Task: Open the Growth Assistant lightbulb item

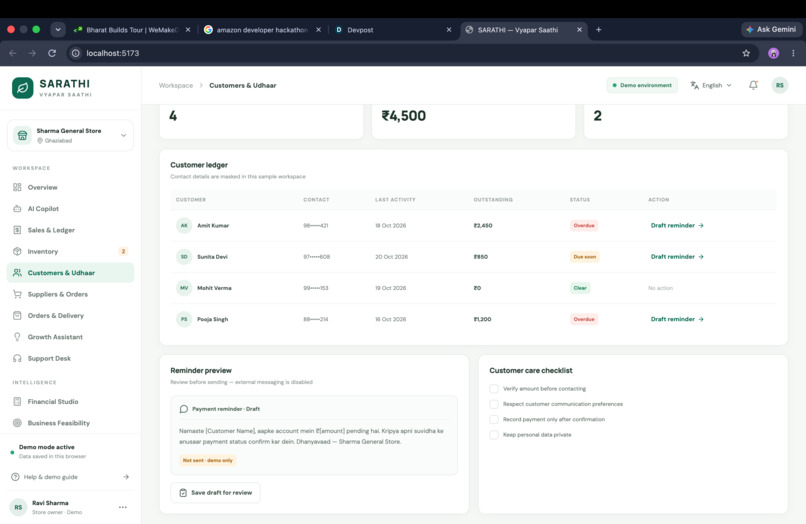Action: pyautogui.click(x=70, y=337)
